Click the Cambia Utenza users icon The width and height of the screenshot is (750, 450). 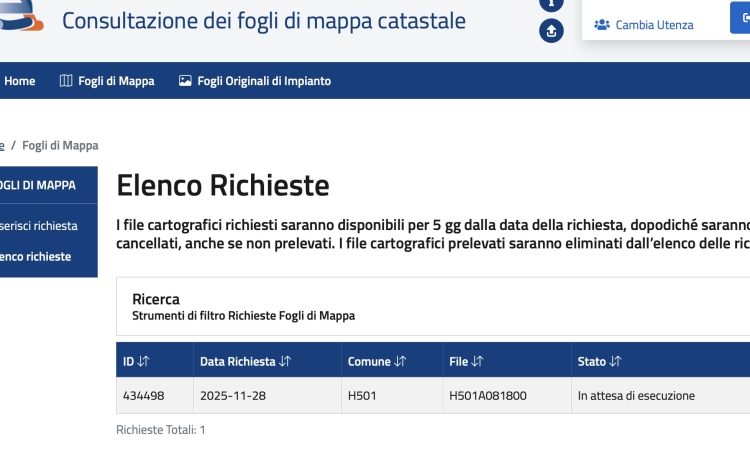coord(601,25)
